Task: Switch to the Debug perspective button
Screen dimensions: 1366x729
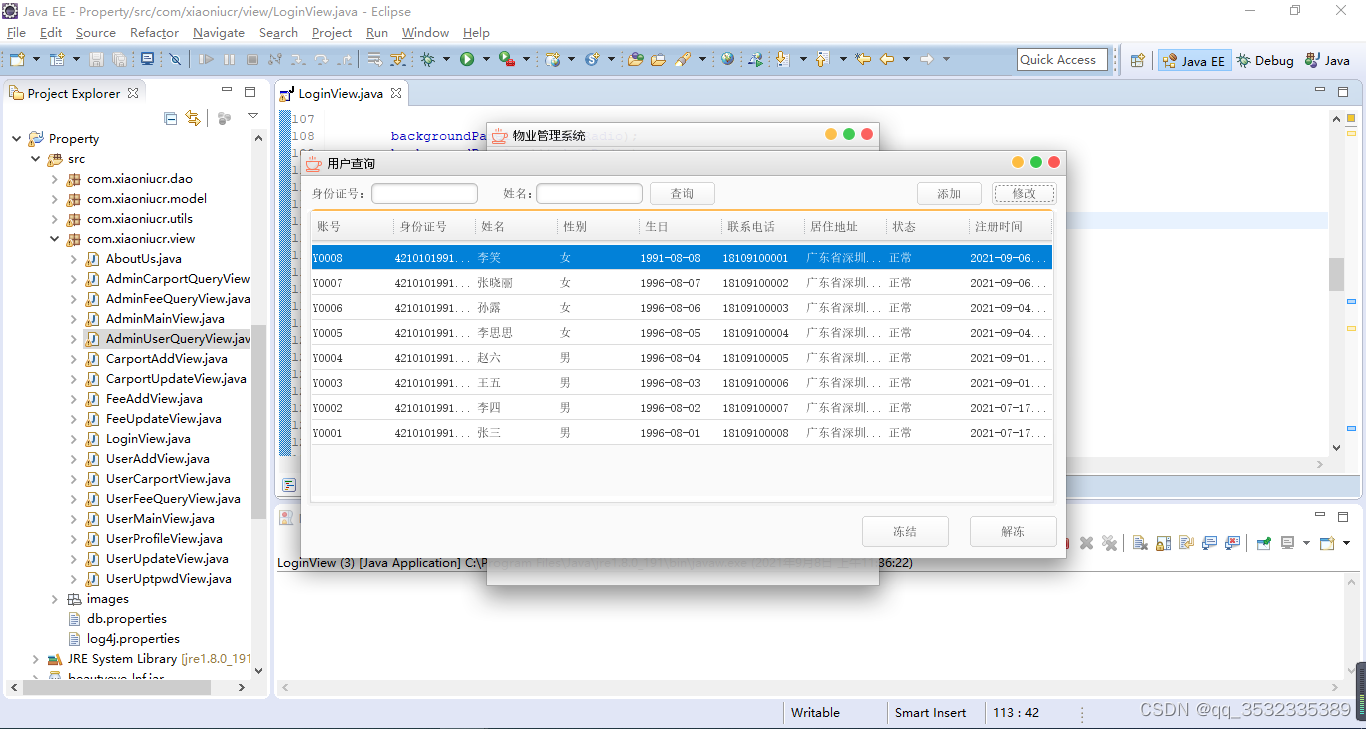Action: [x=1263, y=60]
